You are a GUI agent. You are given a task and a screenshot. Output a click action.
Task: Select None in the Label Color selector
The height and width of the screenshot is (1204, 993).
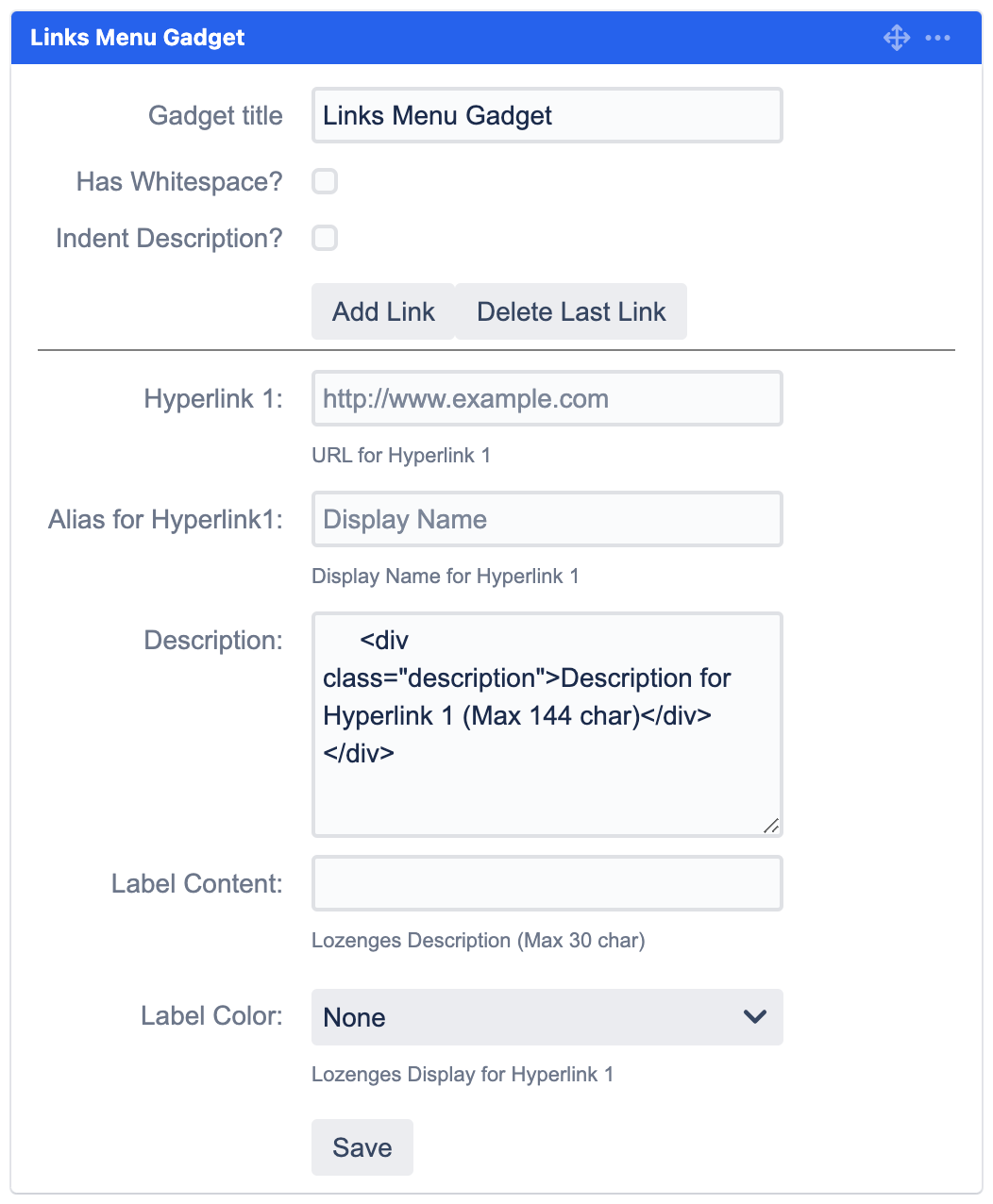pyautogui.click(x=547, y=1017)
